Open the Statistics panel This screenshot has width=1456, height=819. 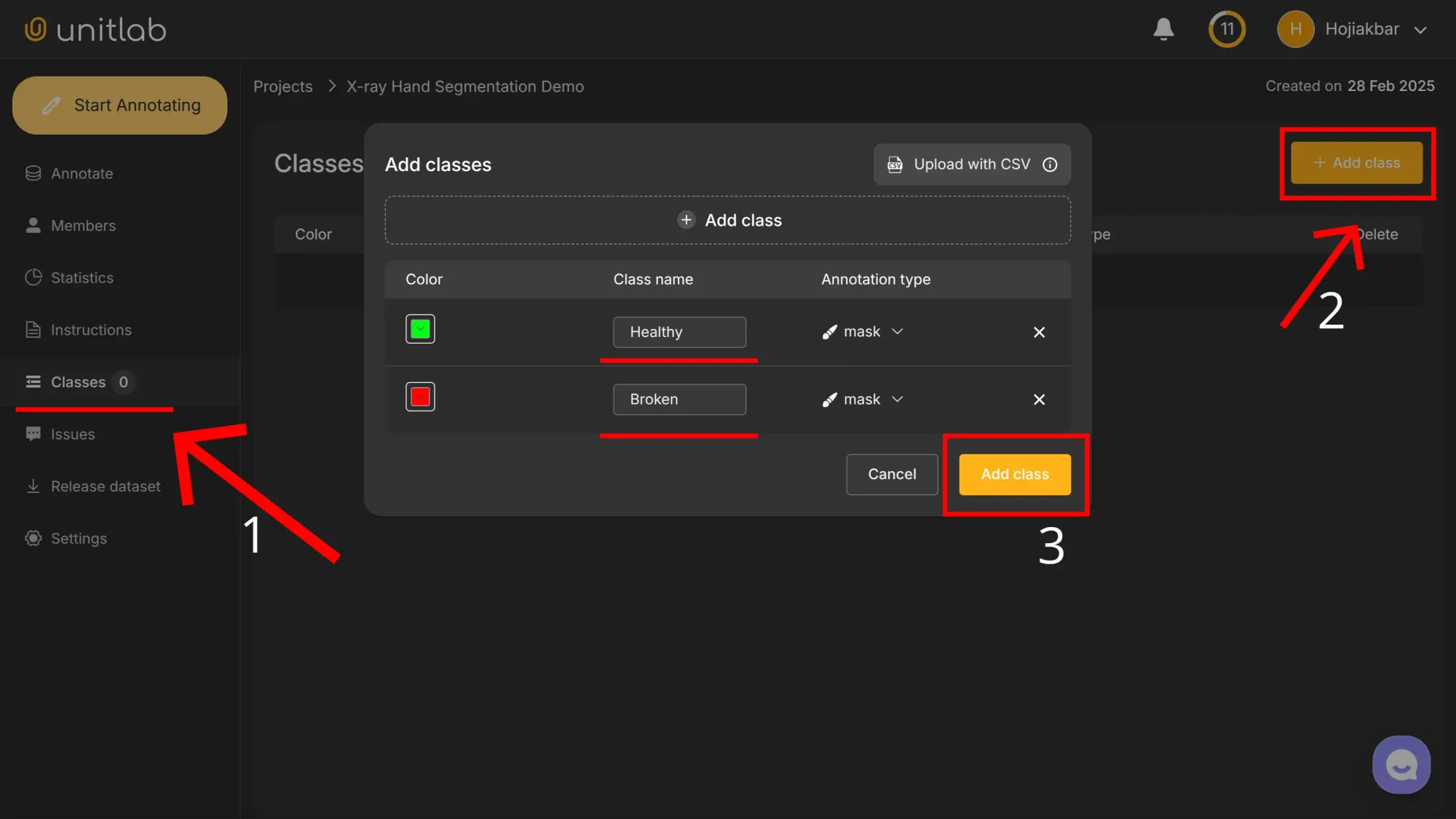pyautogui.click(x=82, y=277)
